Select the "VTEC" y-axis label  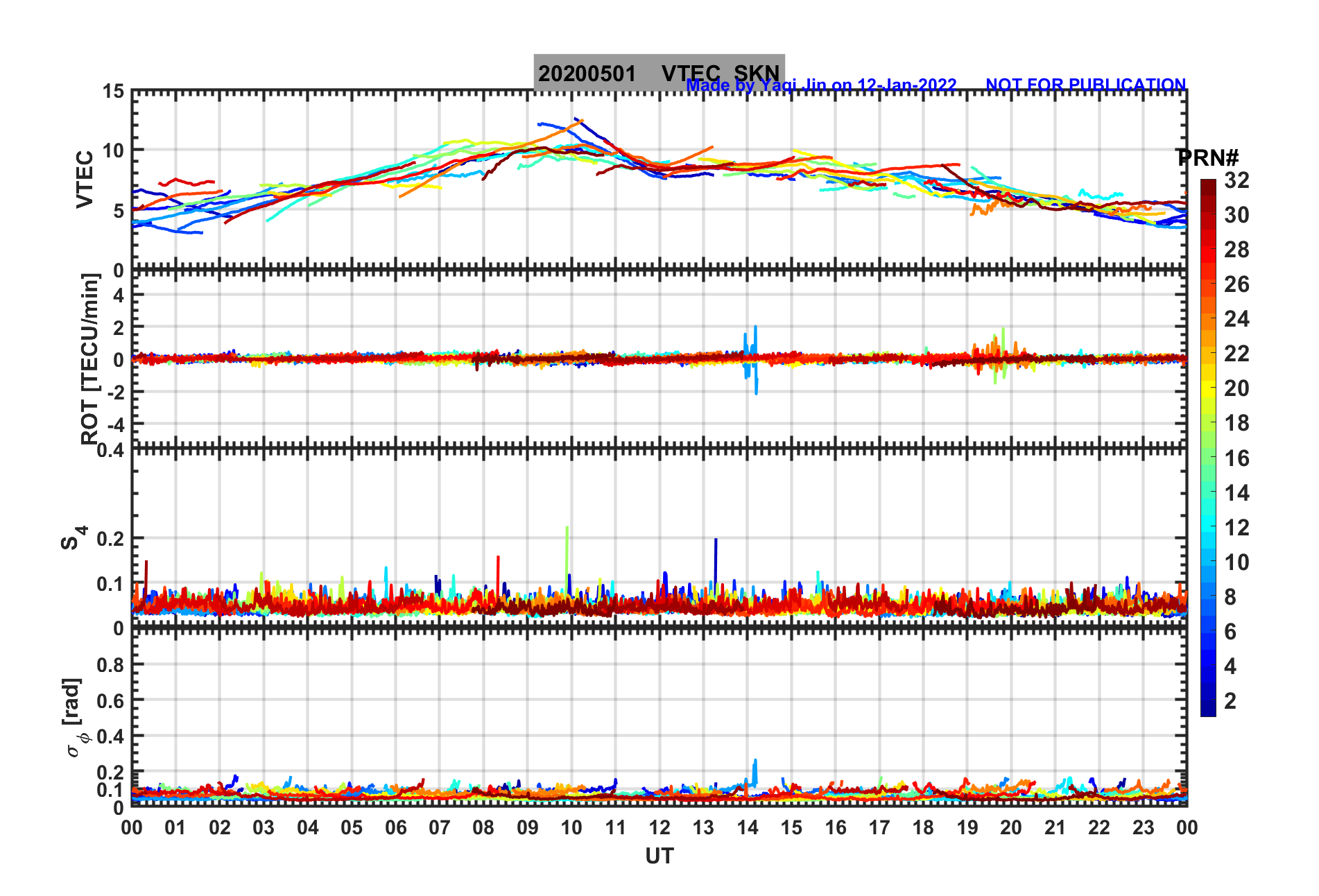(85, 179)
